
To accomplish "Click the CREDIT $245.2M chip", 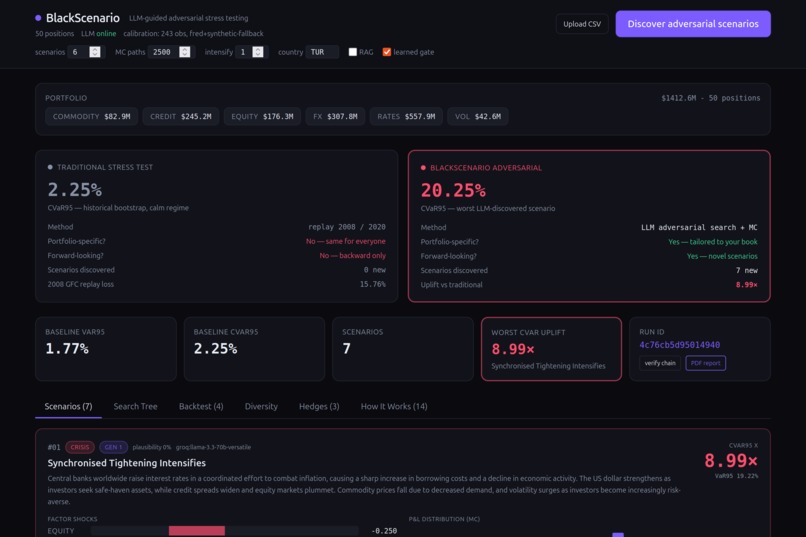I will tap(180, 117).
